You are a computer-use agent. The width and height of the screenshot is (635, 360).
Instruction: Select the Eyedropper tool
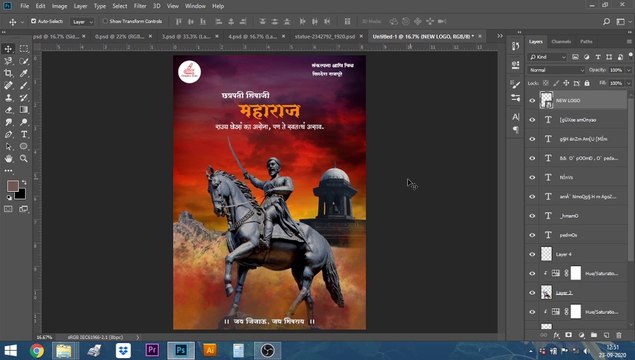pyautogui.click(x=24, y=73)
